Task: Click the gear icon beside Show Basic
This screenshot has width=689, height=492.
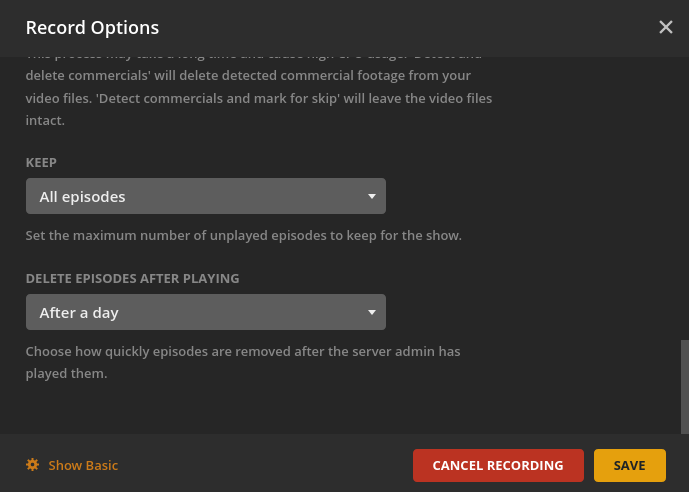Action: tap(33, 465)
